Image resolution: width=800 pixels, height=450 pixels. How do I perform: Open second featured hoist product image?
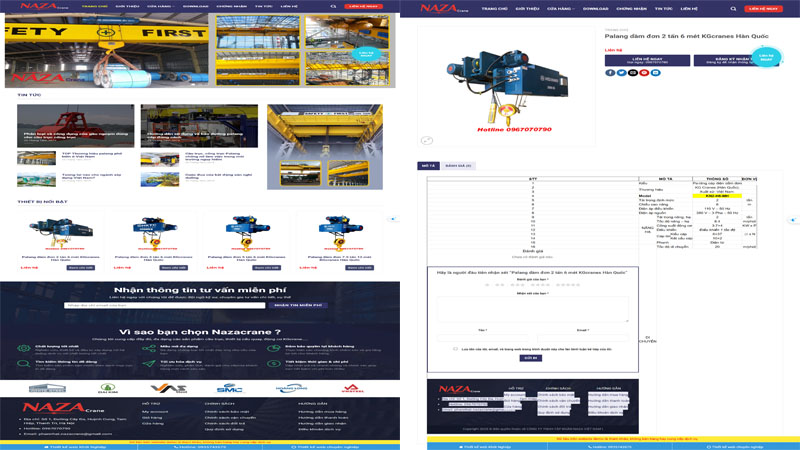pyautogui.click(x=154, y=233)
